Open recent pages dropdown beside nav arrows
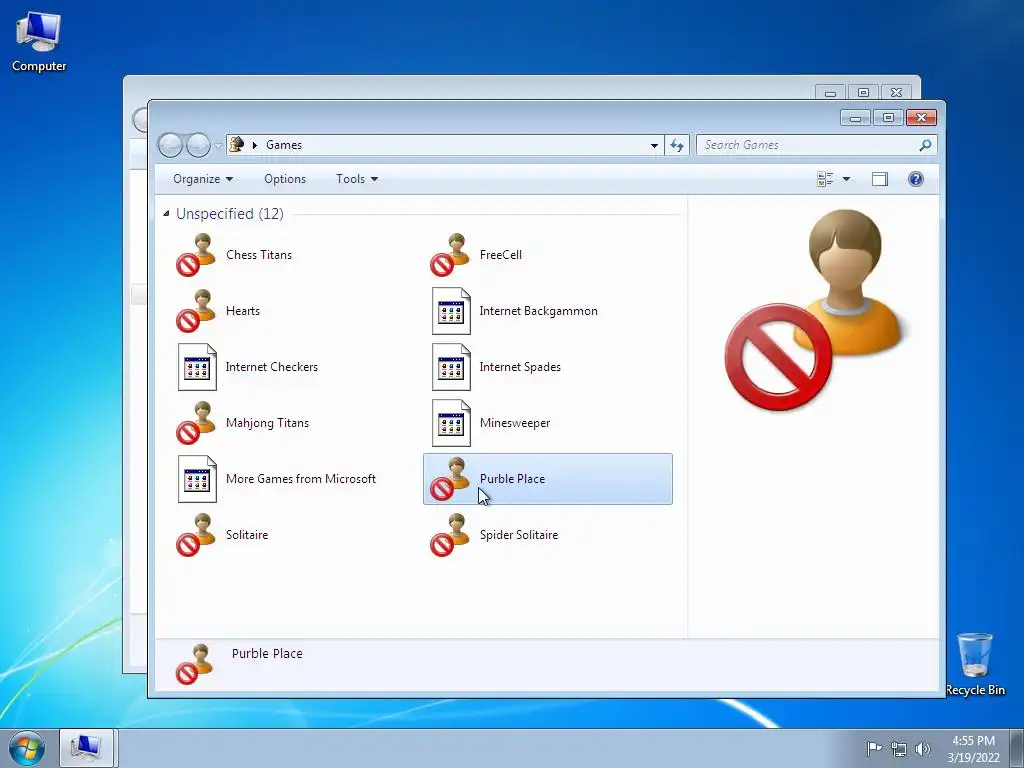1024x768 pixels. [217, 146]
